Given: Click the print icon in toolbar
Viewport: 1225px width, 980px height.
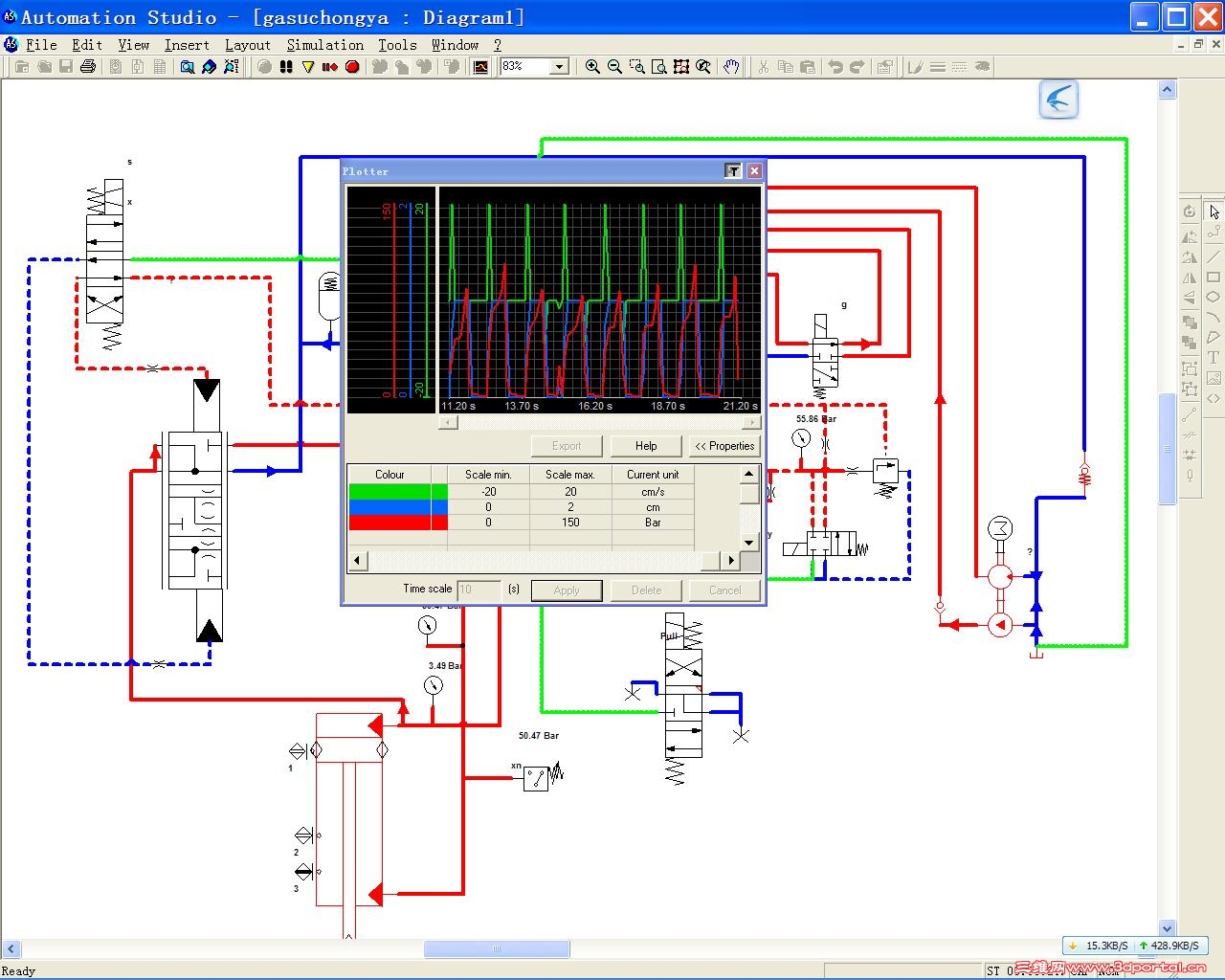Looking at the screenshot, I should pyautogui.click(x=88, y=67).
